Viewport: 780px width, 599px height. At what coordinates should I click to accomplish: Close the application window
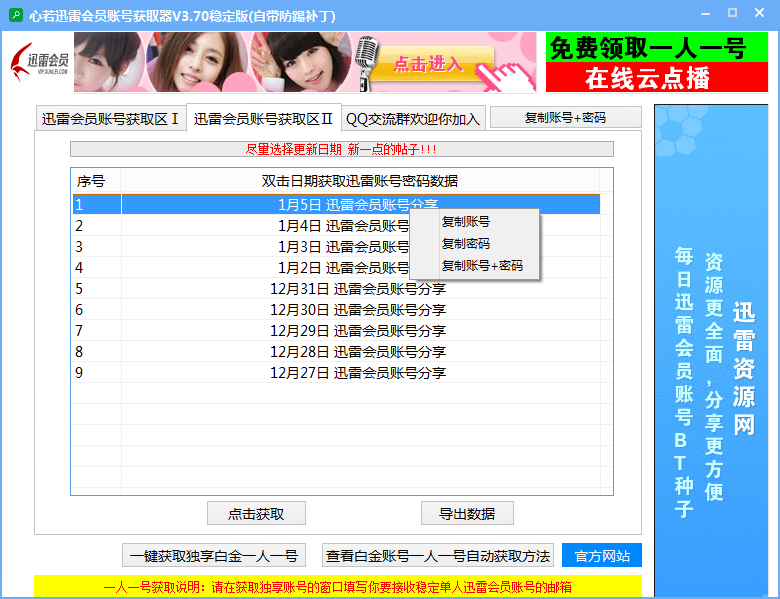click(x=759, y=13)
